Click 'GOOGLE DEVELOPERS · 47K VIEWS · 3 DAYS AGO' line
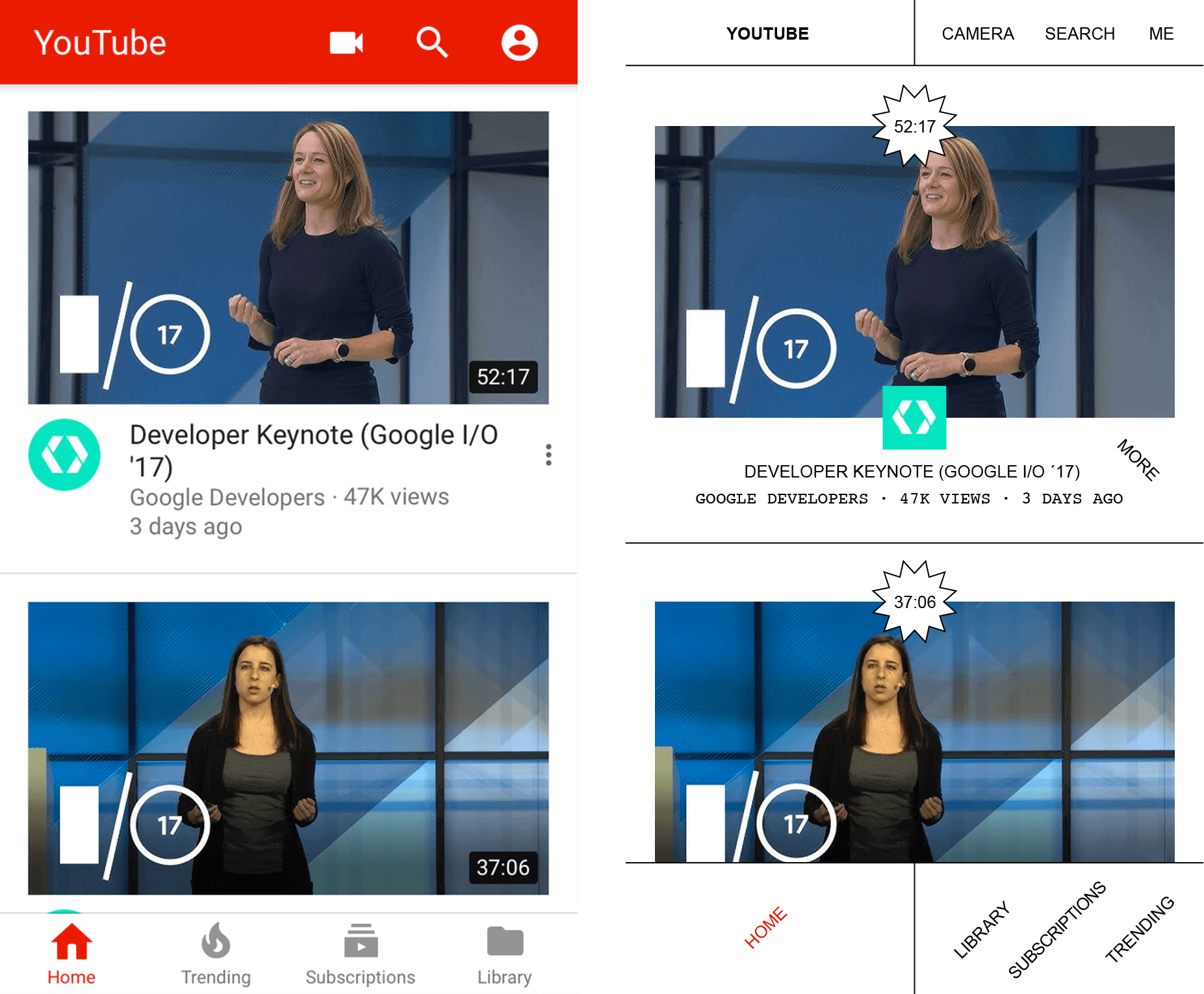 [909, 499]
